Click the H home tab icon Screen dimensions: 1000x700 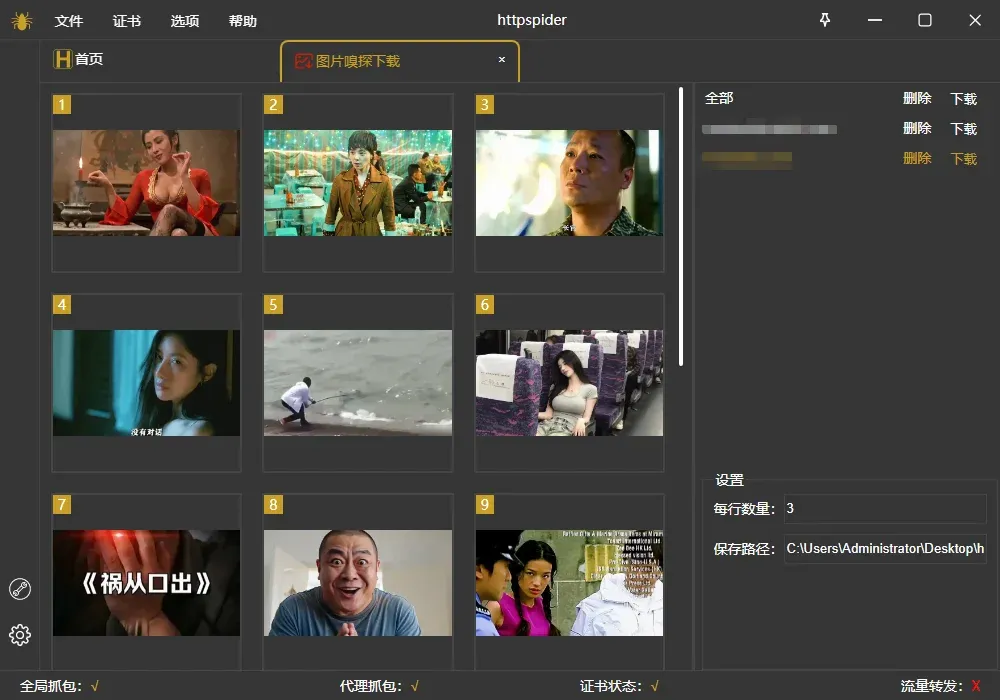[x=62, y=59]
